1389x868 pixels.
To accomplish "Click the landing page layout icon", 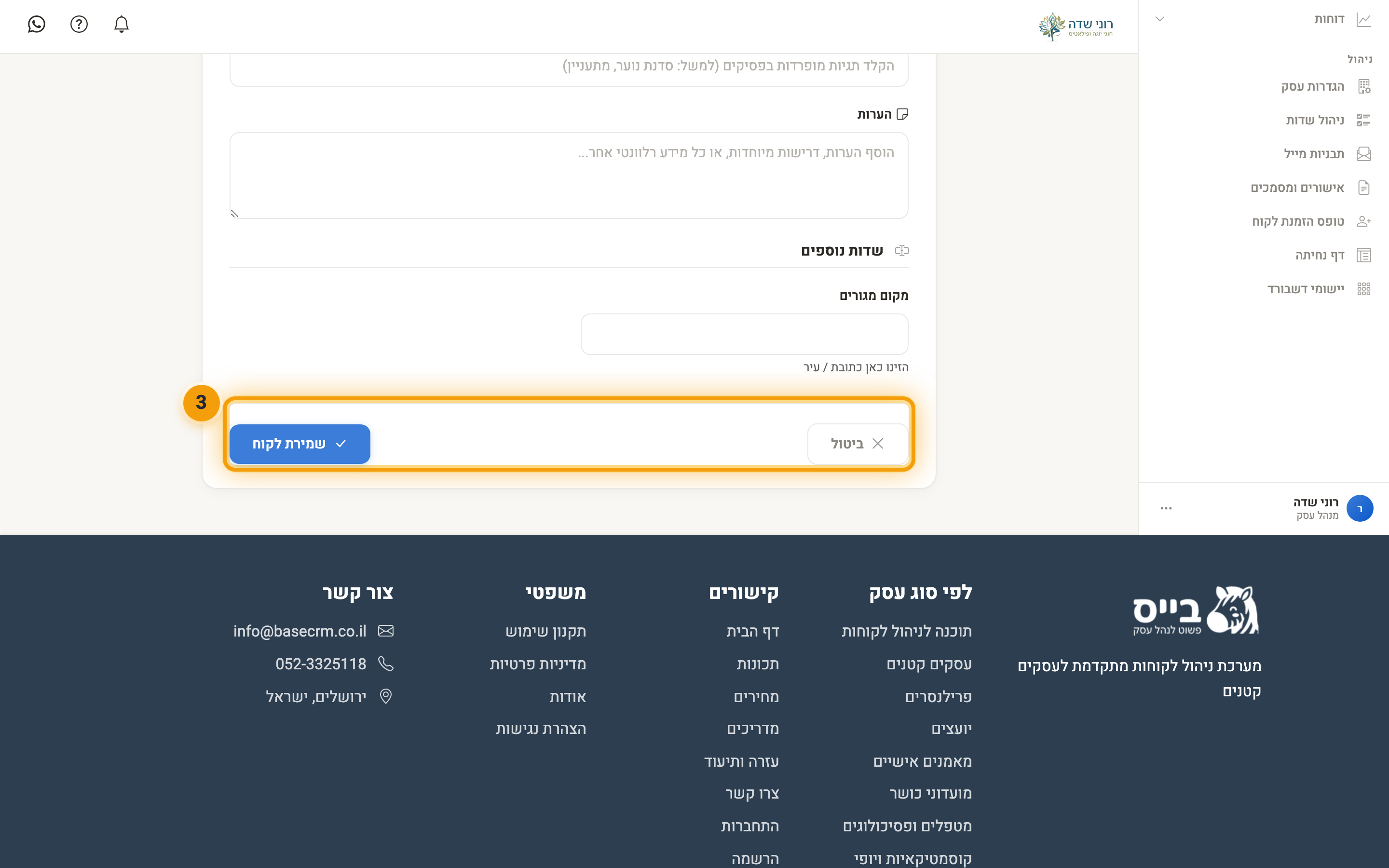I will (1364, 256).
